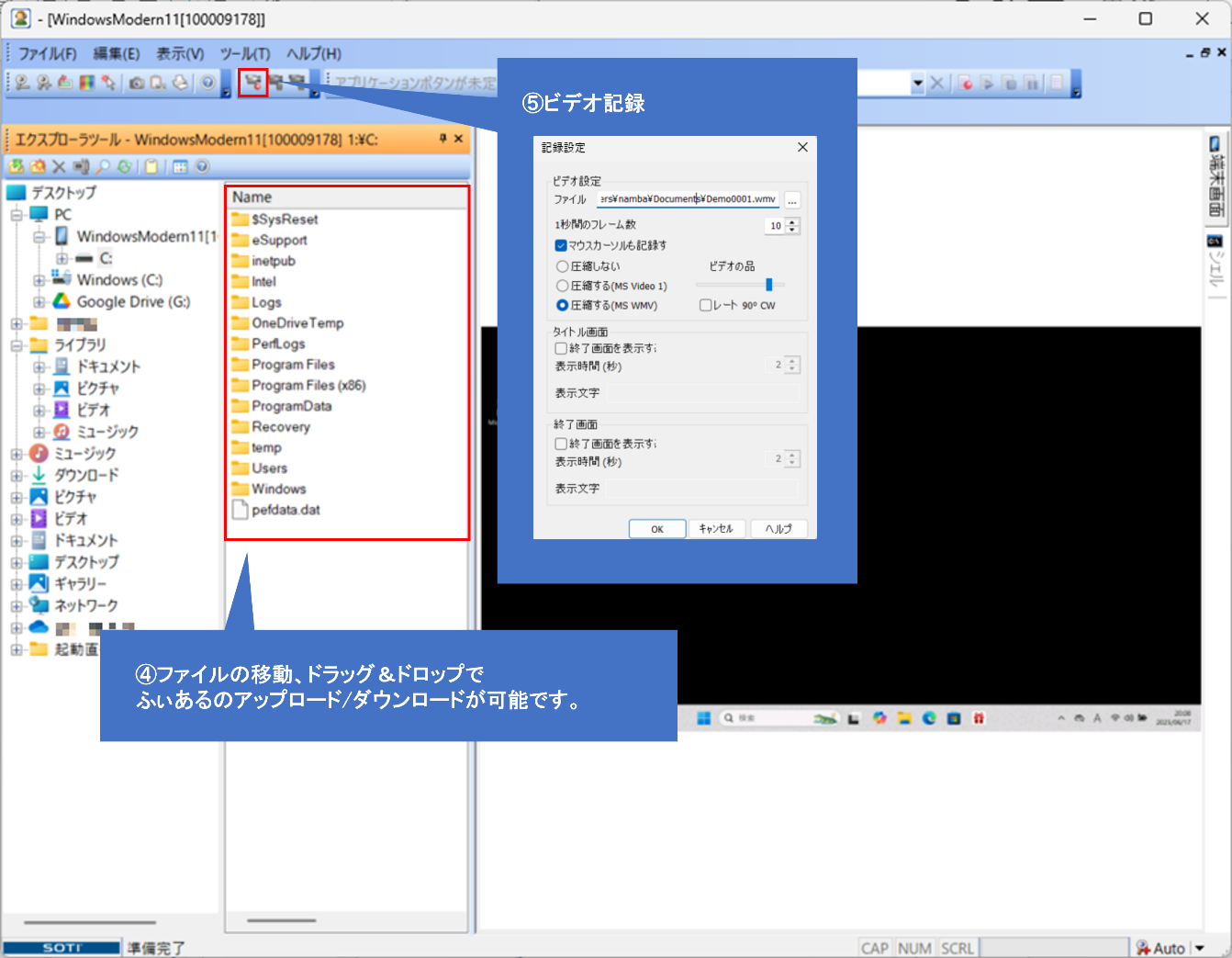Screen dimensions: 1232x958
Task: Enable the rotate 90° CW checkbox
Action: click(x=705, y=305)
